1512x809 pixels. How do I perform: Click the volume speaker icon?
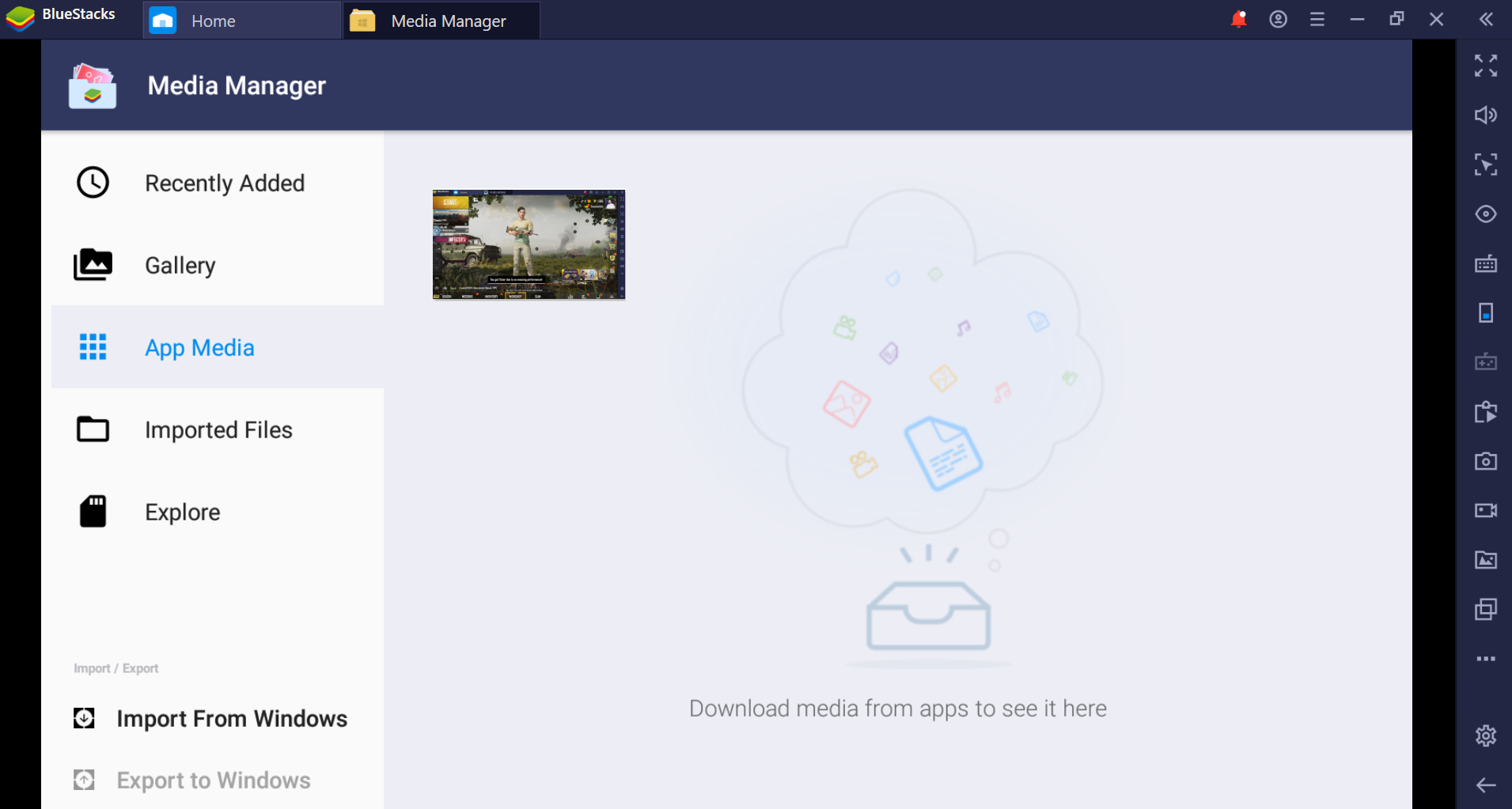[1486, 115]
